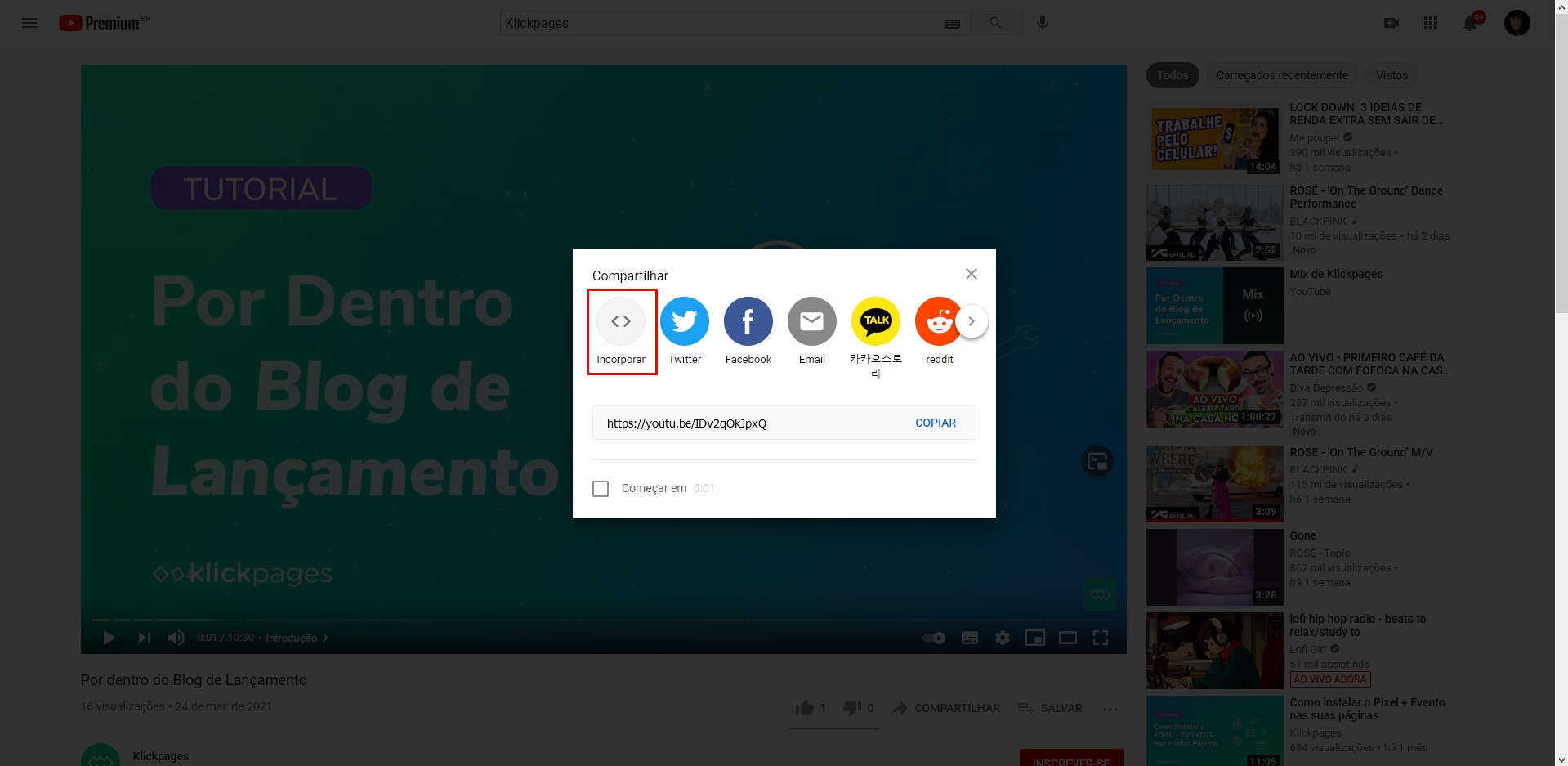This screenshot has width=1568, height=766.
Task: Toggle theater mode
Action: click(1068, 638)
